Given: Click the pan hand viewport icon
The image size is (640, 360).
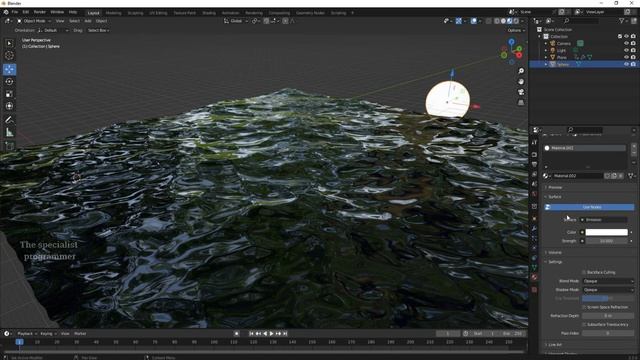Looking at the screenshot, I should tap(521, 82).
